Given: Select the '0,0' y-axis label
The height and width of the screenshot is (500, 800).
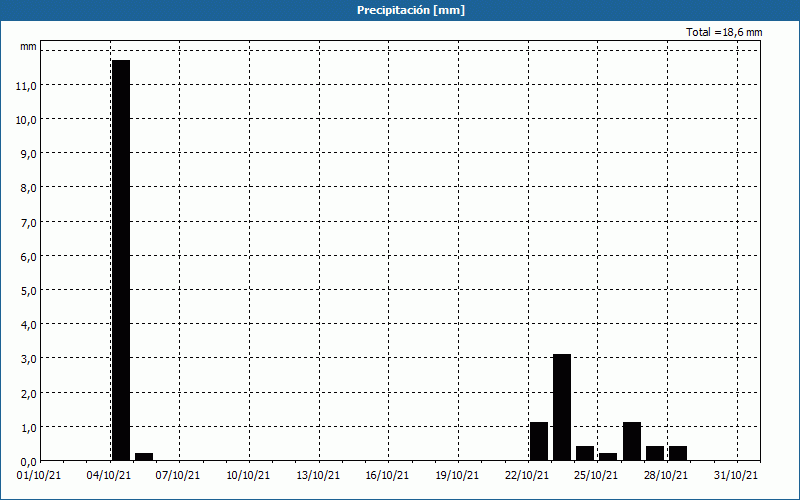Looking at the screenshot, I should (29, 462).
